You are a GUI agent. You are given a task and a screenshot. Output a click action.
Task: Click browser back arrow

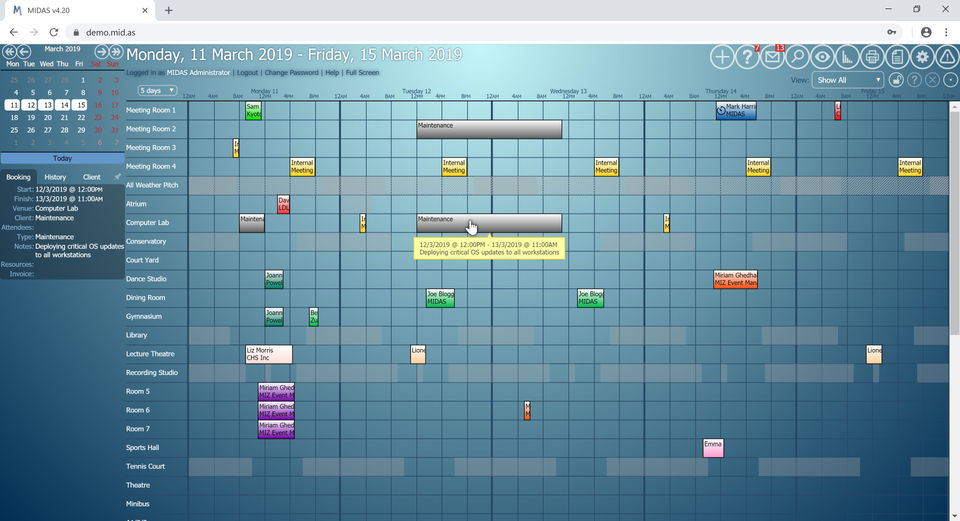coord(13,32)
